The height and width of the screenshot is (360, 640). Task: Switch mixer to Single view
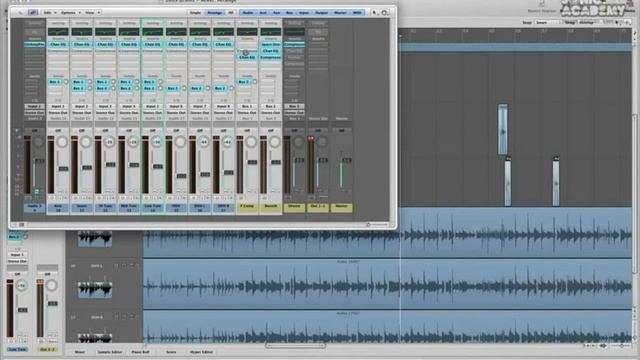point(195,13)
